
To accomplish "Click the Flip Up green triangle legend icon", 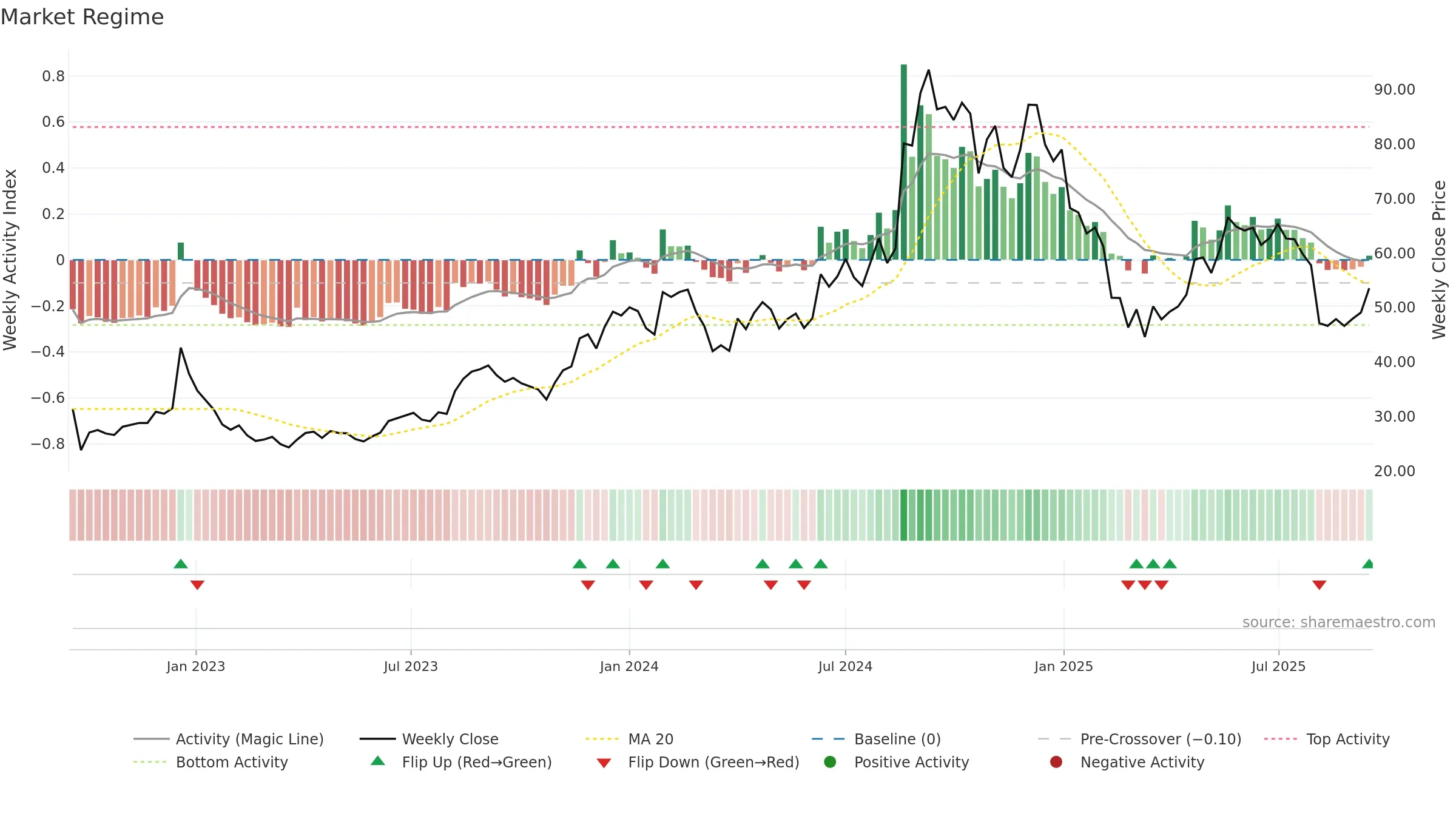I will [x=378, y=761].
